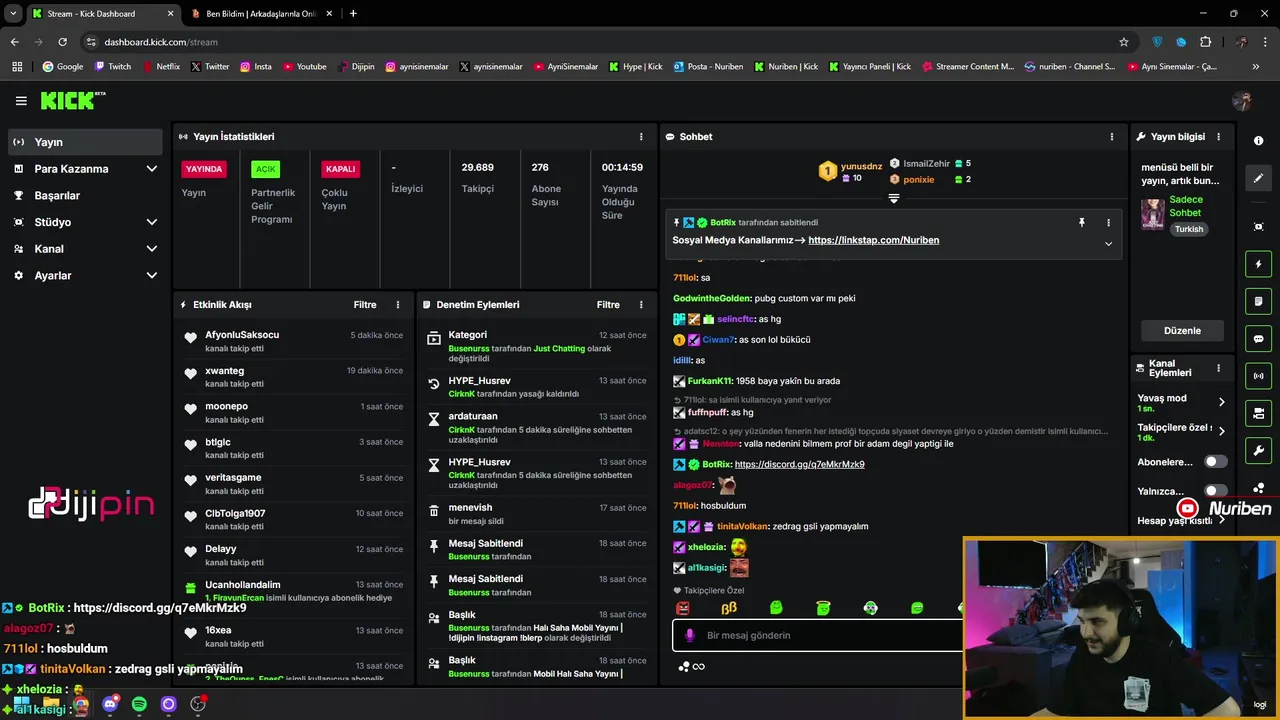This screenshot has width=1280, height=720.
Task: Collapse the chat leaderboard arrow
Action: pos(894,198)
